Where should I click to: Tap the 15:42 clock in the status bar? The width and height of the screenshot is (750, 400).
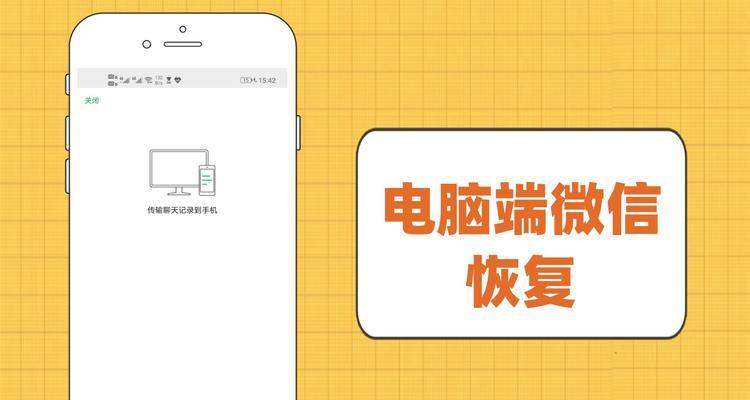coord(267,80)
